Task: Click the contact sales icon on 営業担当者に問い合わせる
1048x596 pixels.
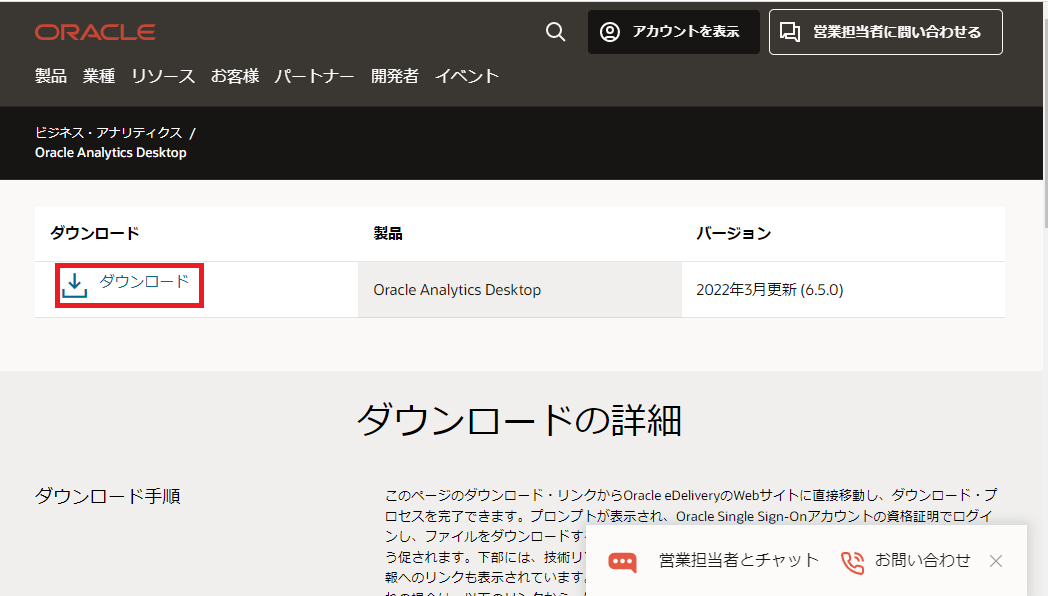Action: click(789, 31)
